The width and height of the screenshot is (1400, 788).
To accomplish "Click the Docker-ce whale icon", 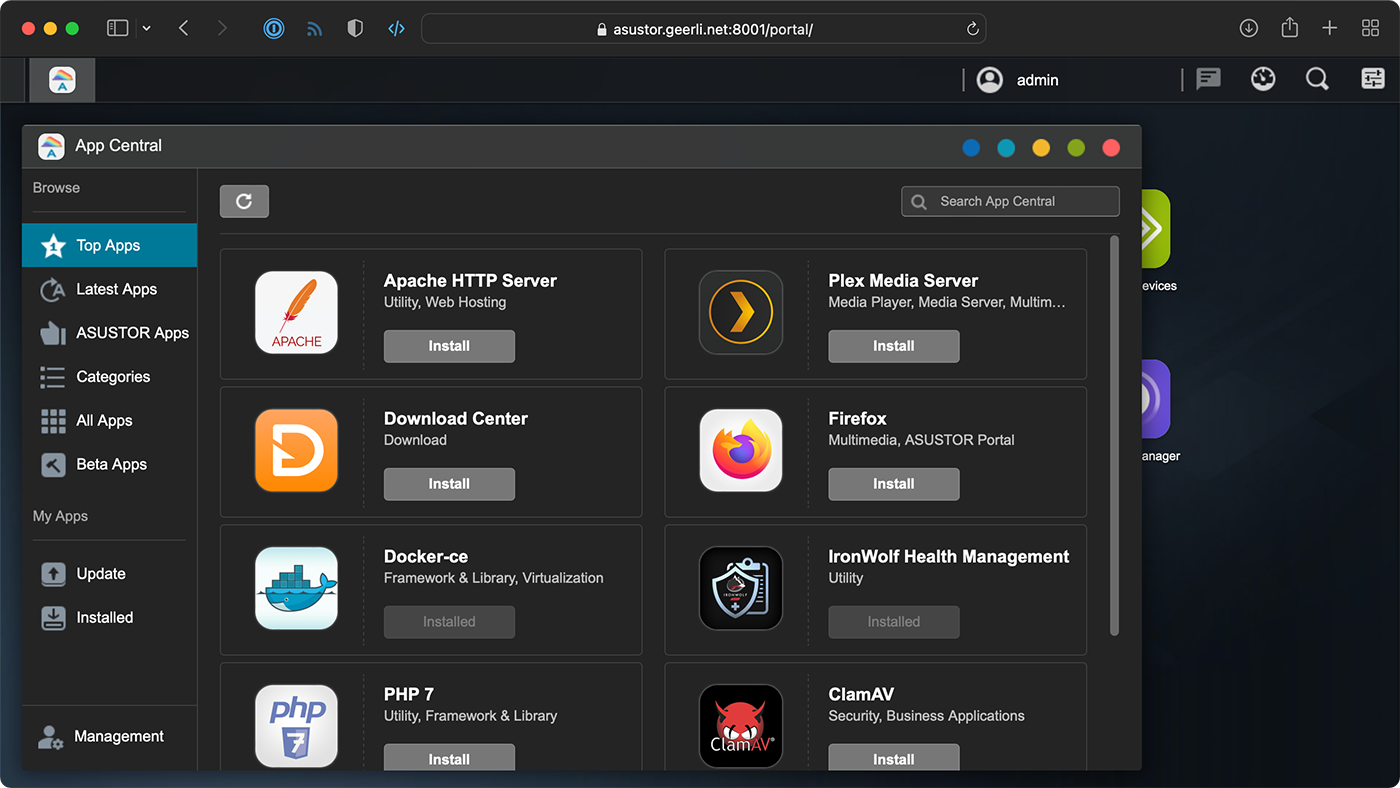I will pyautogui.click(x=296, y=589).
